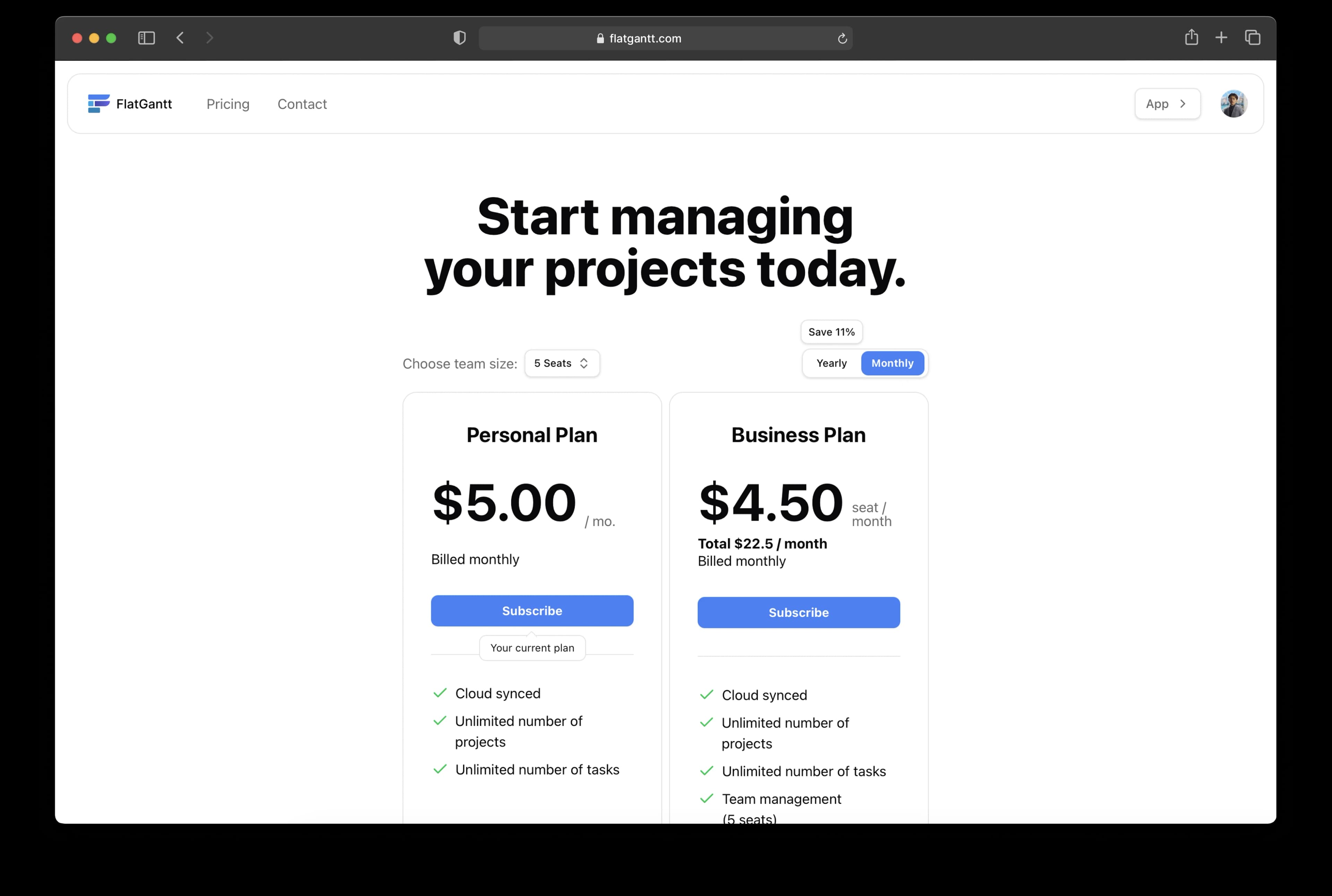Open the 5 Seats team size dropdown
The width and height of the screenshot is (1332, 896).
[x=562, y=363]
